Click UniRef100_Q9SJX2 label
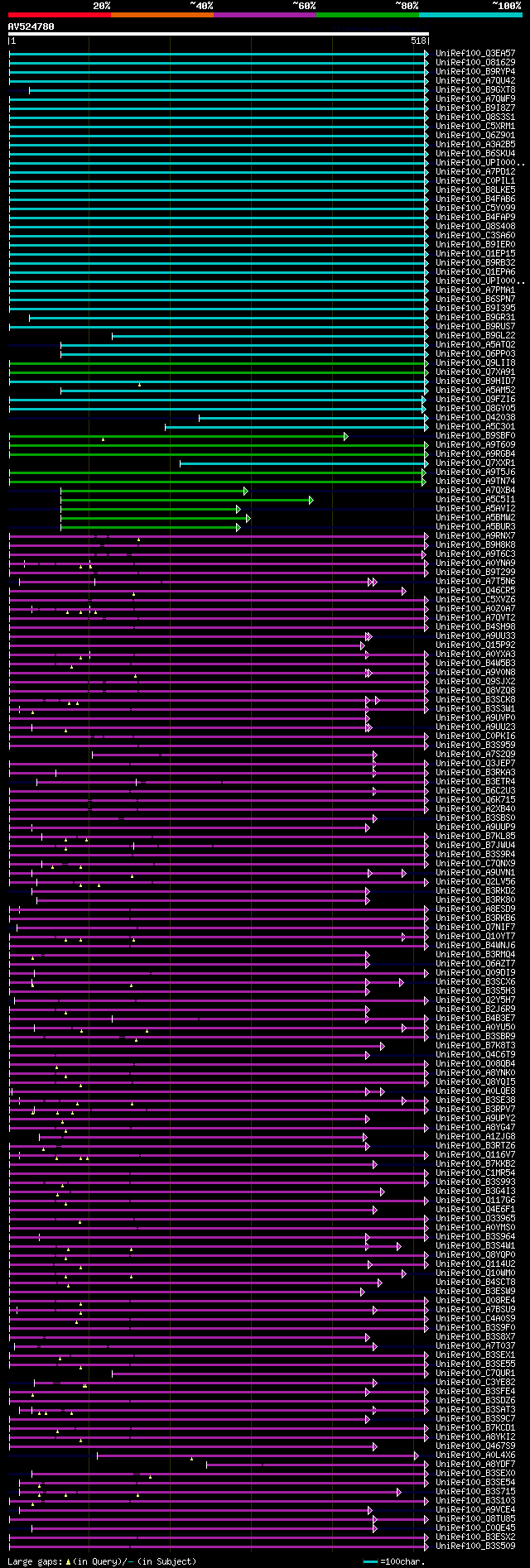Screen dimensions: 530x1568 (475, 682)
